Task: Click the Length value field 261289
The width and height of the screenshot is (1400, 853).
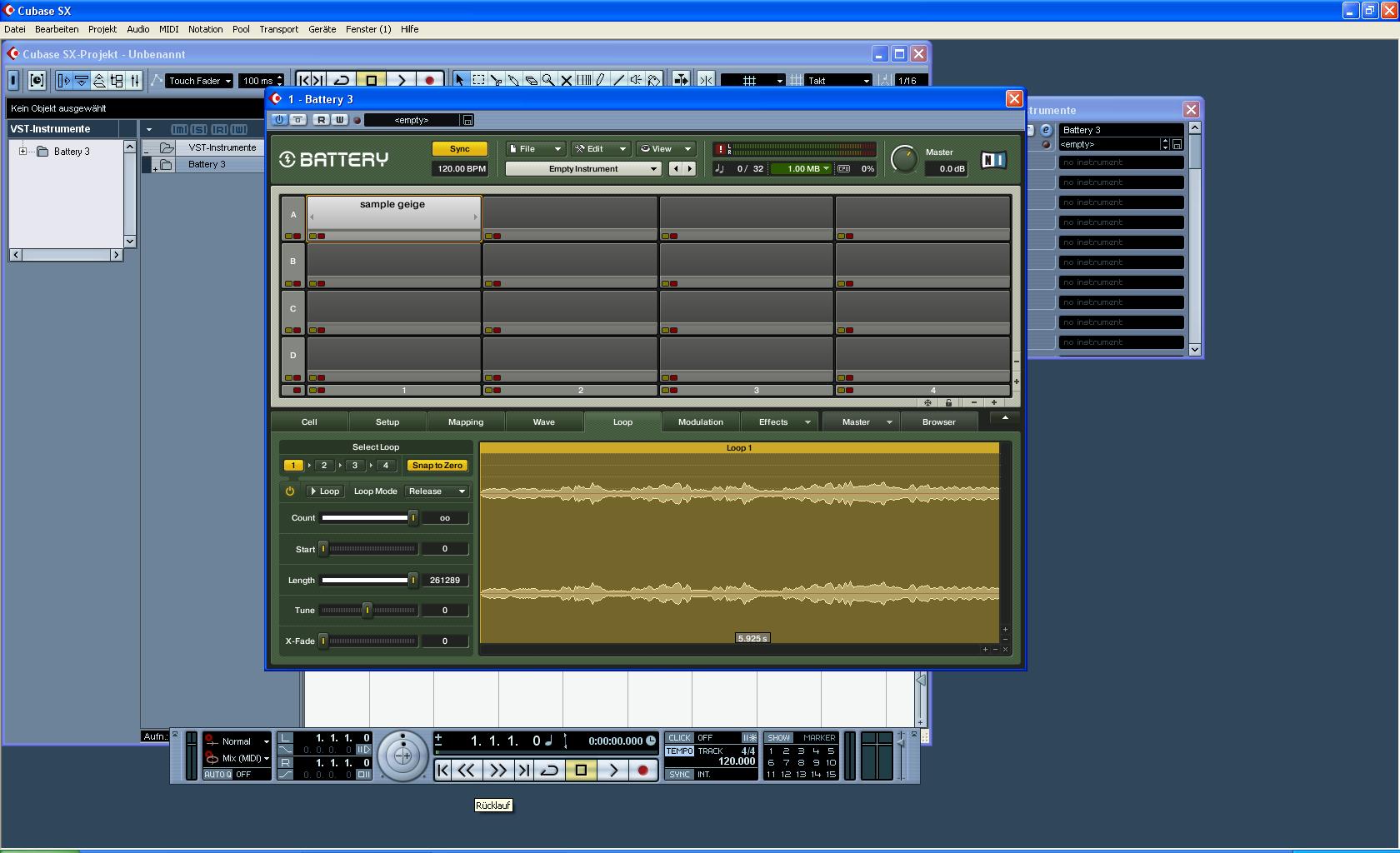Action: (445, 581)
